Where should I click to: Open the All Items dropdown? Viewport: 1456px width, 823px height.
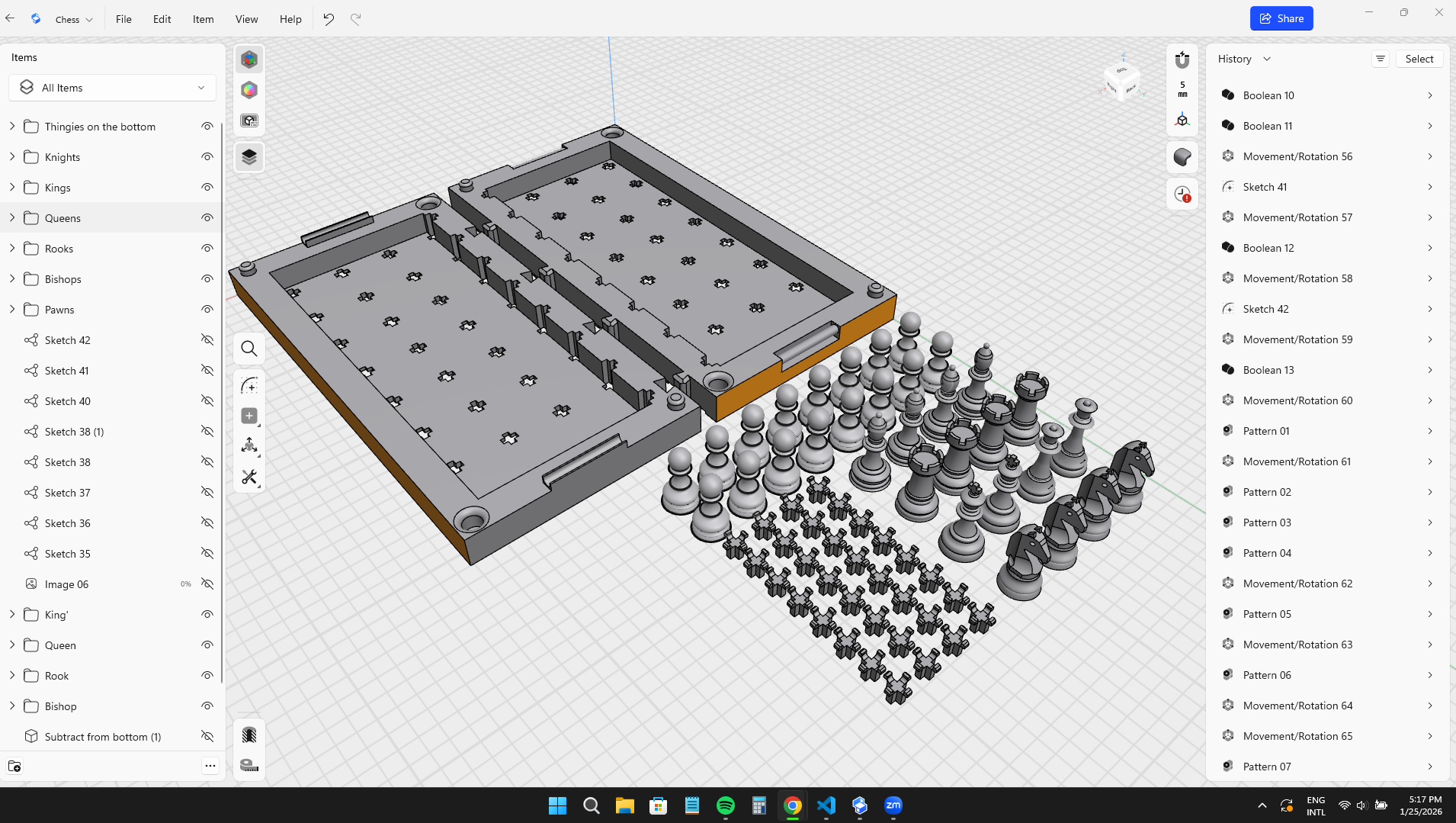(113, 88)
